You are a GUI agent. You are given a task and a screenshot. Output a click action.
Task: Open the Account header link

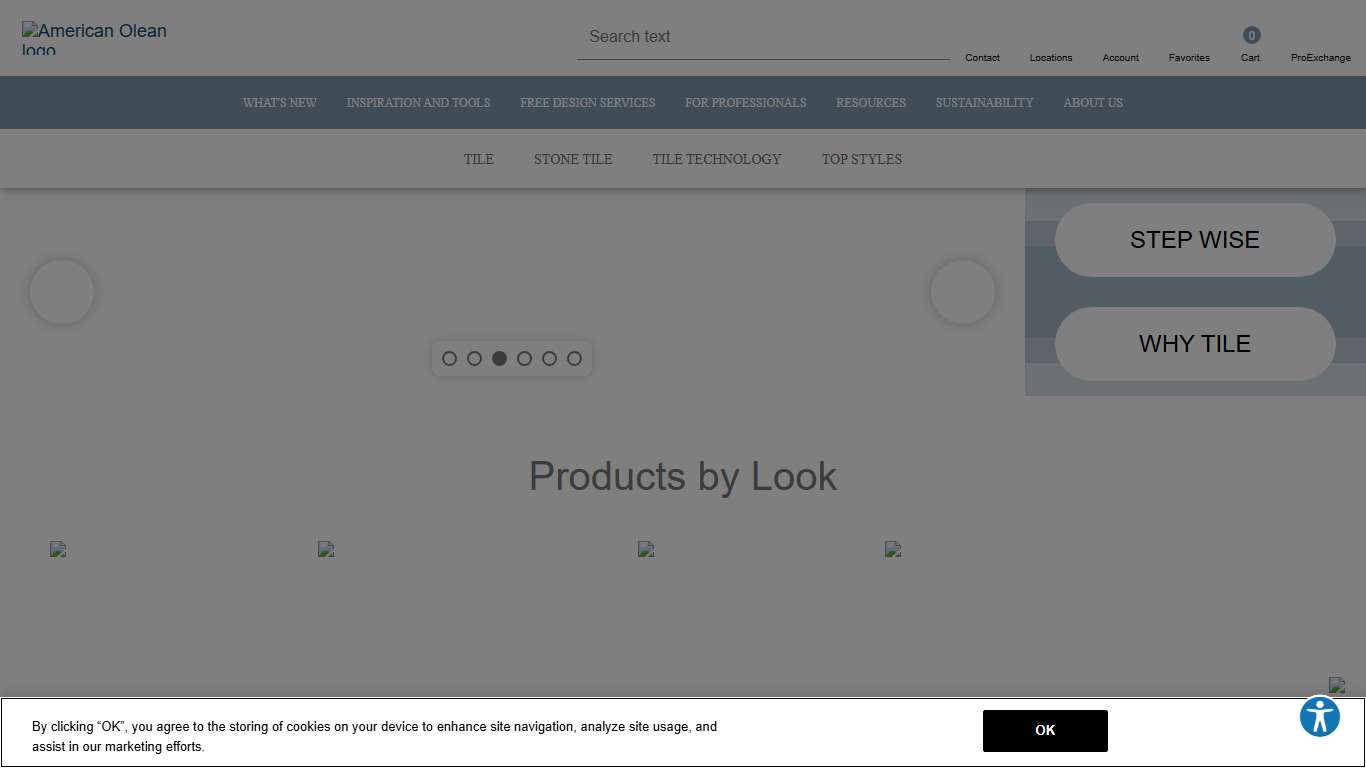click(1120, 57)
